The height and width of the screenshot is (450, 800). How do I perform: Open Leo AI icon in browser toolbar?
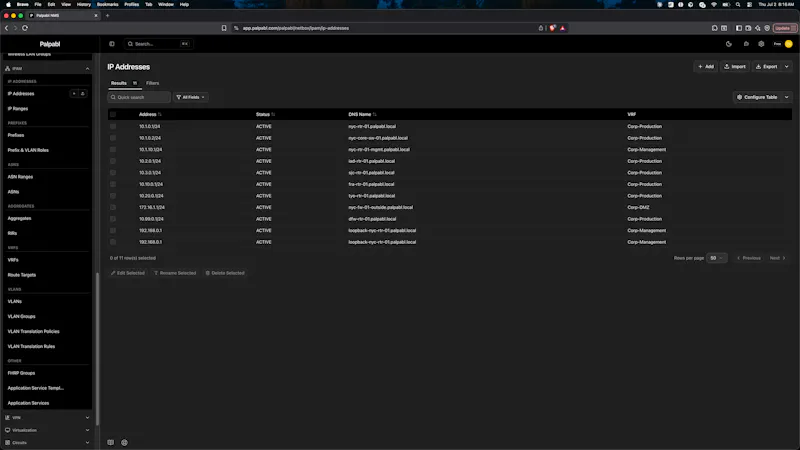pyautogui.click(x=758, y=28)
